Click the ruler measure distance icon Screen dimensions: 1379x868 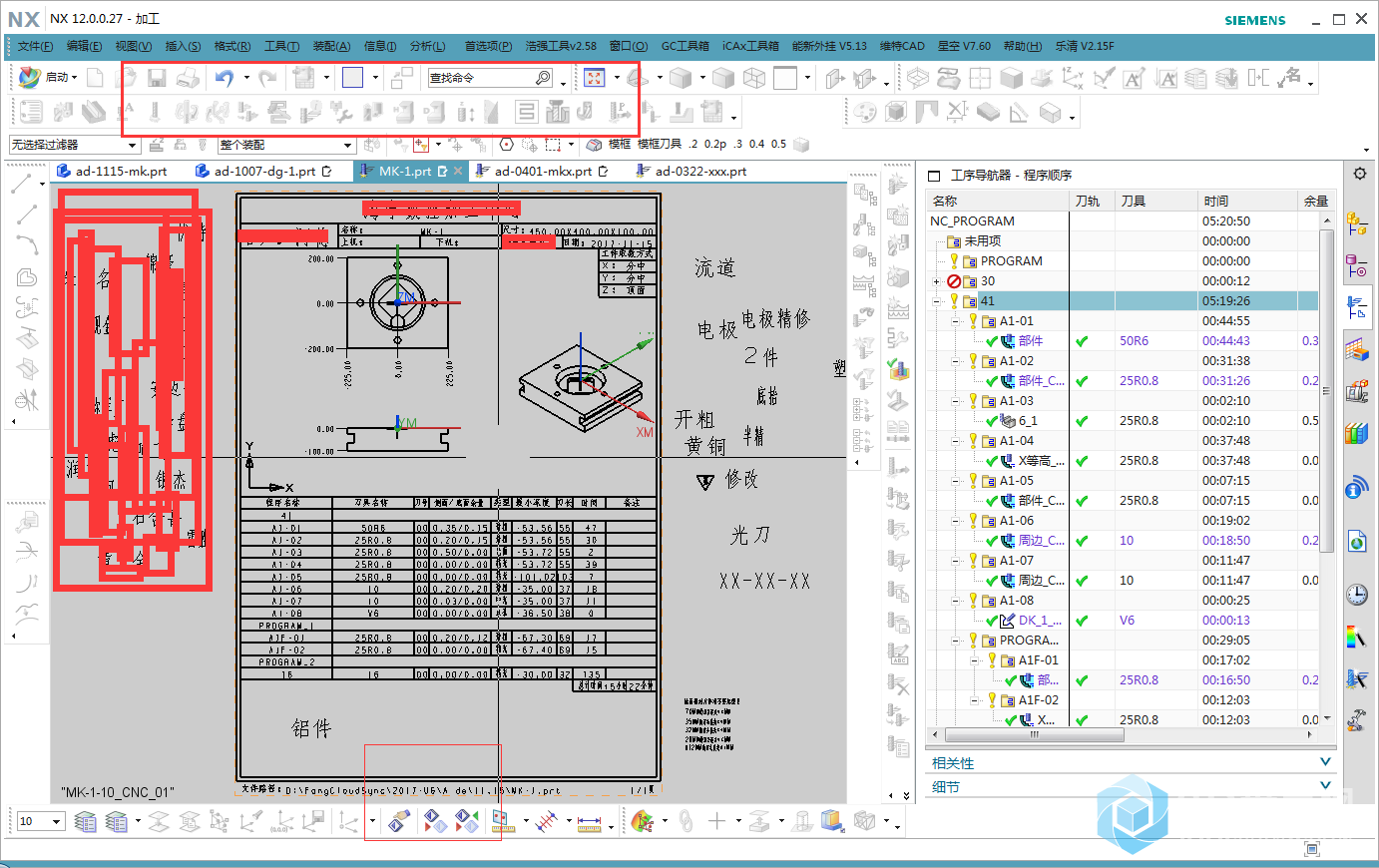[x=590, y=822]
